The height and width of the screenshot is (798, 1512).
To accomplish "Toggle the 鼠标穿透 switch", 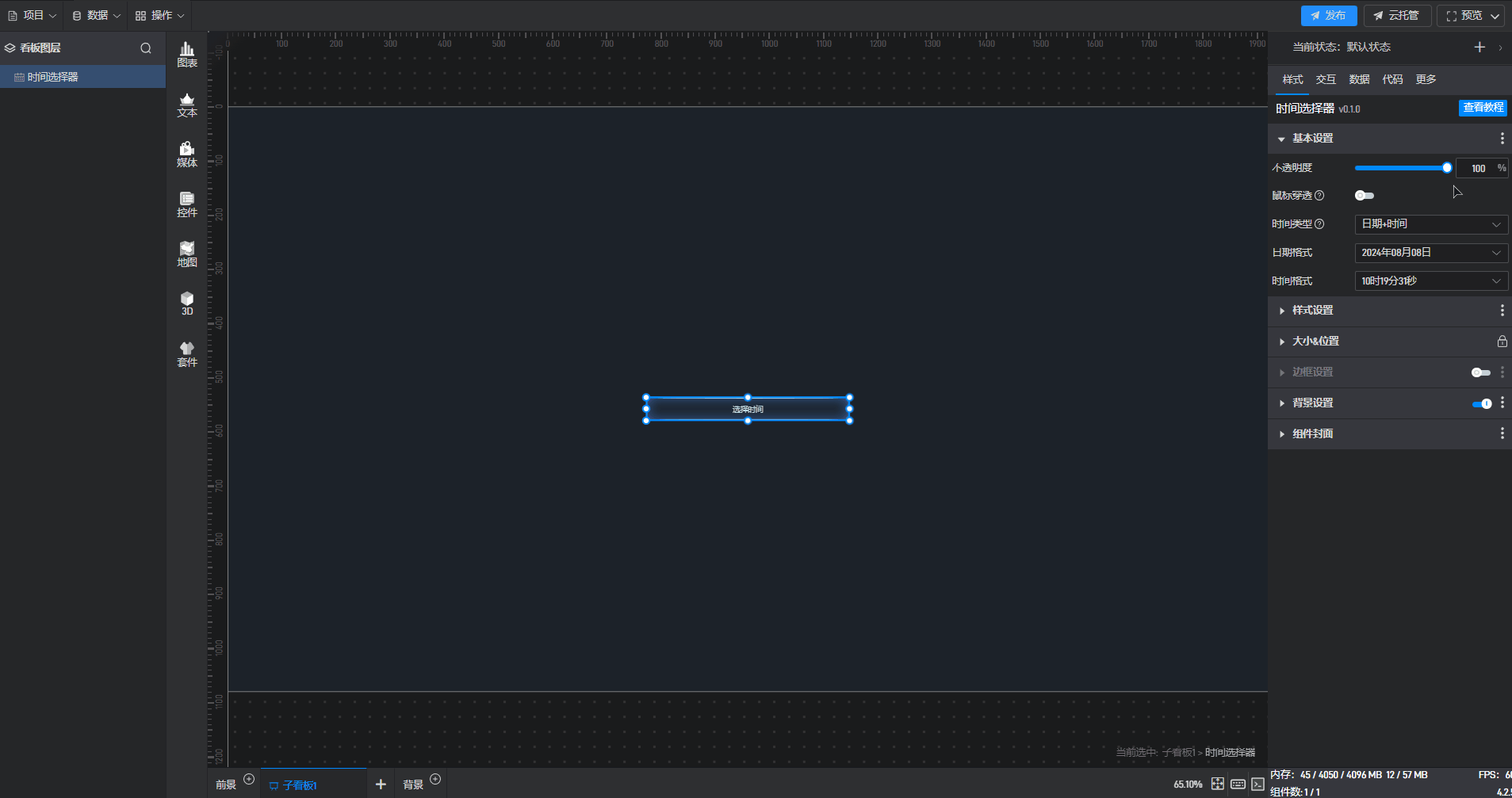I will [1365, 196].
